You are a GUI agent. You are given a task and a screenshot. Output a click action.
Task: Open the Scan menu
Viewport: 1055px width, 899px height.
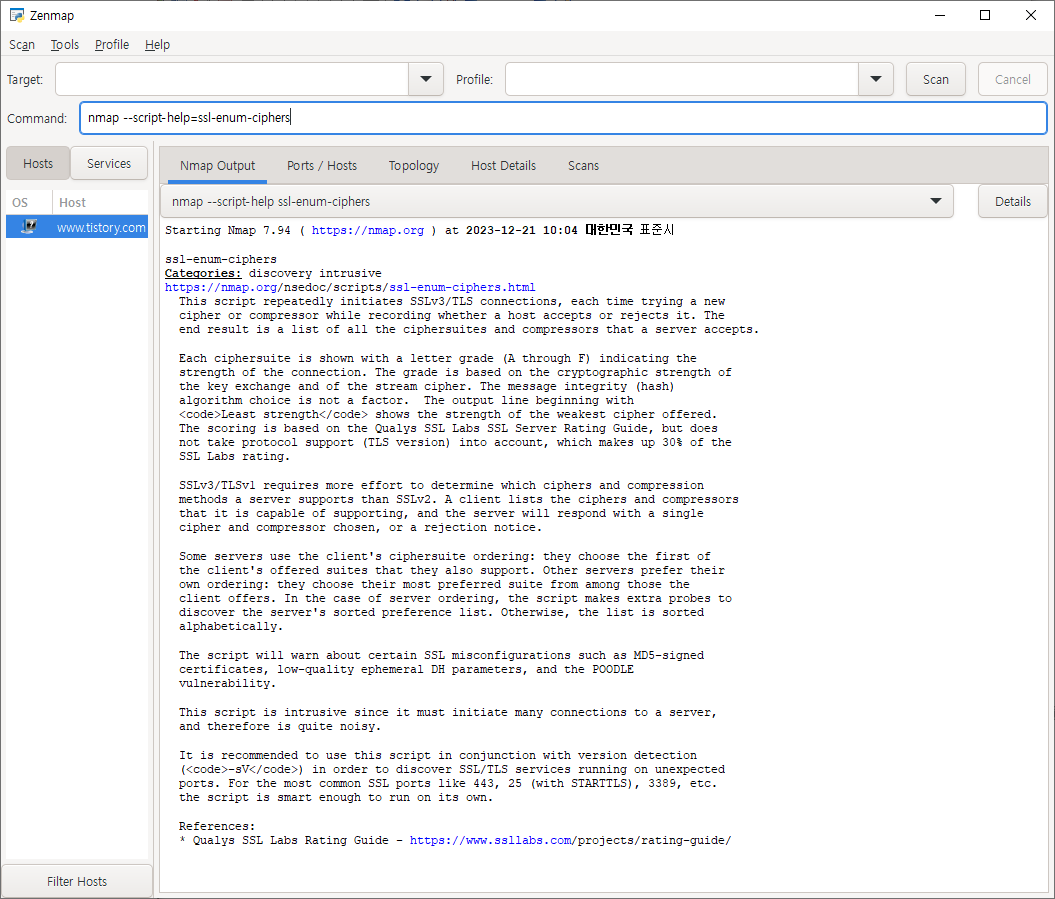22,44
